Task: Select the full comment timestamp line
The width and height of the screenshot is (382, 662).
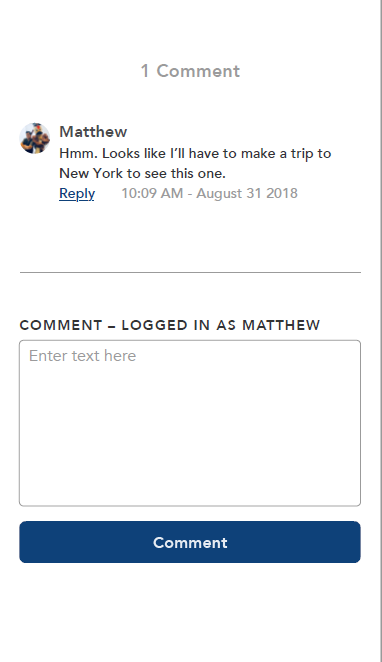Action: tap(209, 193)
